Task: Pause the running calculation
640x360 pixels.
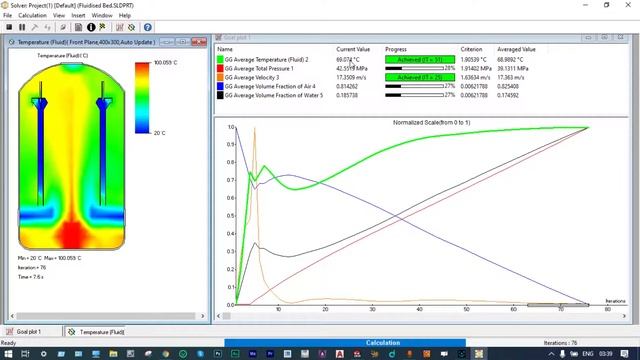Action: tap(22, 27)
